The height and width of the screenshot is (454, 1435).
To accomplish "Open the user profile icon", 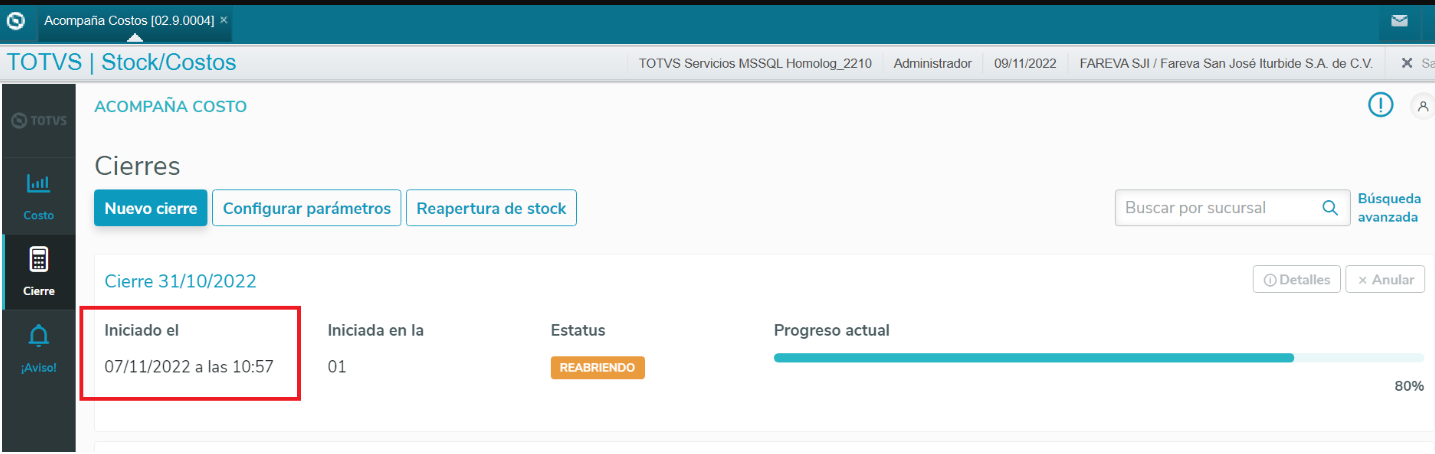I will point(1422,106).
